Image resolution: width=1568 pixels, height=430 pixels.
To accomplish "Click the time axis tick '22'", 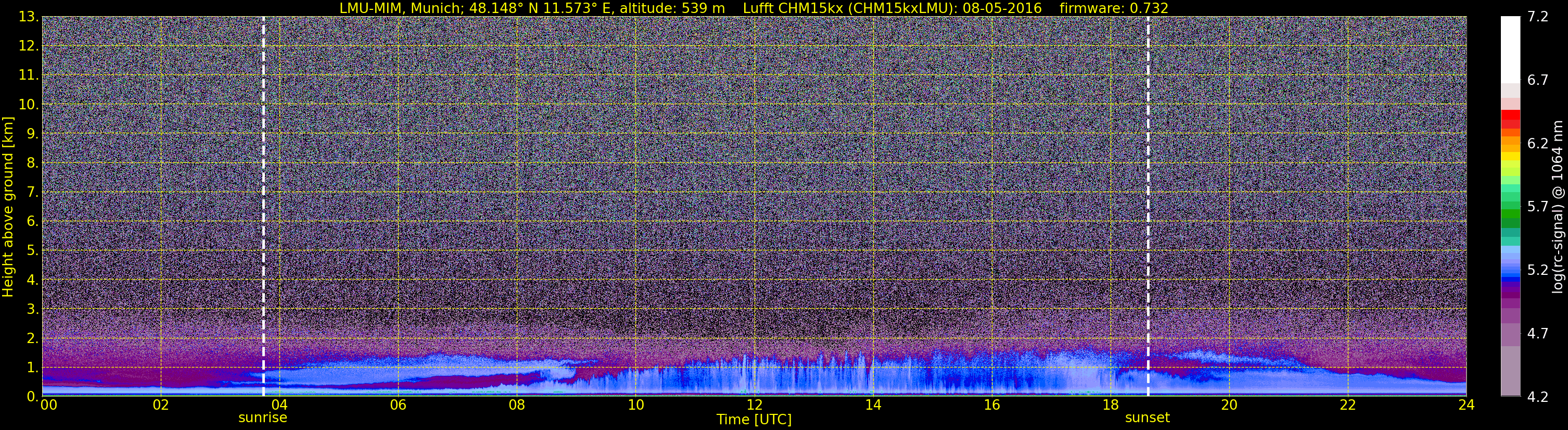I will pyautogui.click(x=1348, y=405).
